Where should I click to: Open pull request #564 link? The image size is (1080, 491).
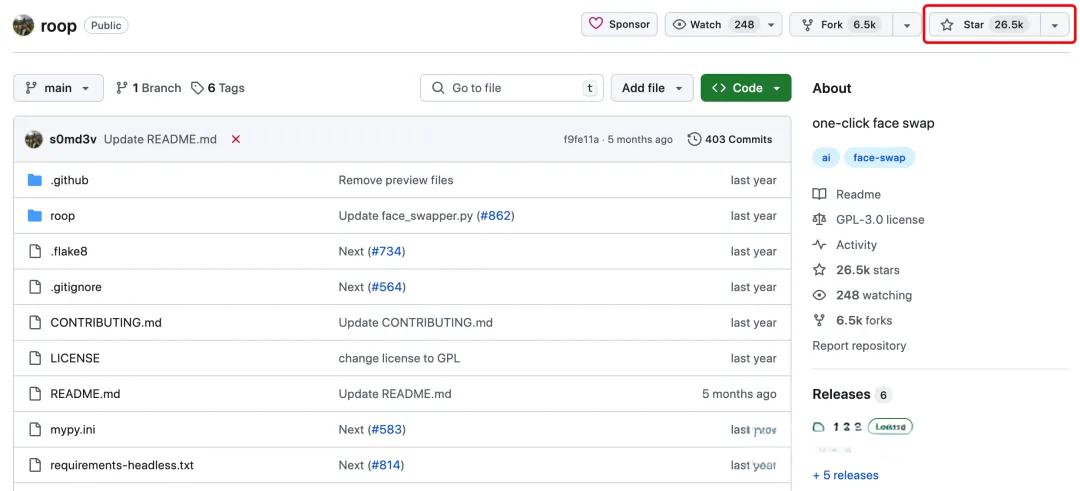(386, 287)
